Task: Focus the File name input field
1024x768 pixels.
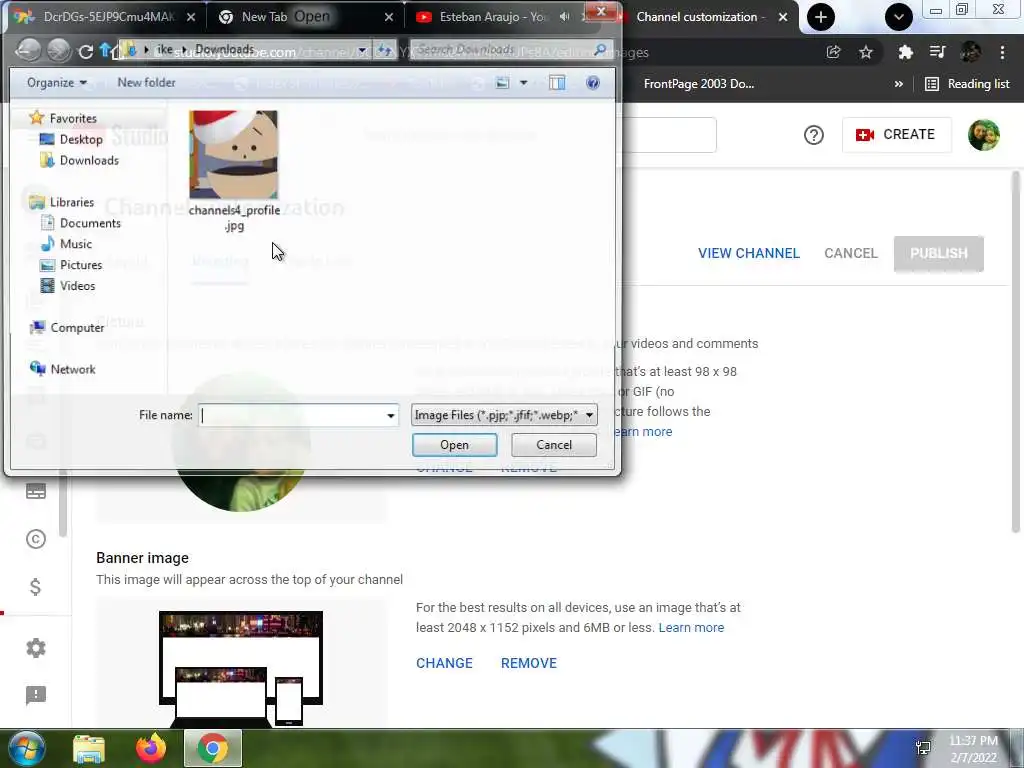Action: coord(292,415)
